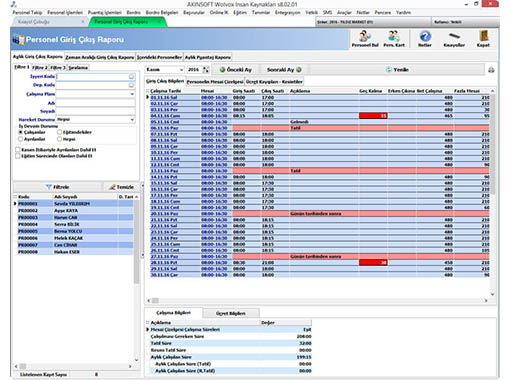510x380 pixels.
Task: Click the printer icon beside Yenile
Action: pos(491,70)
